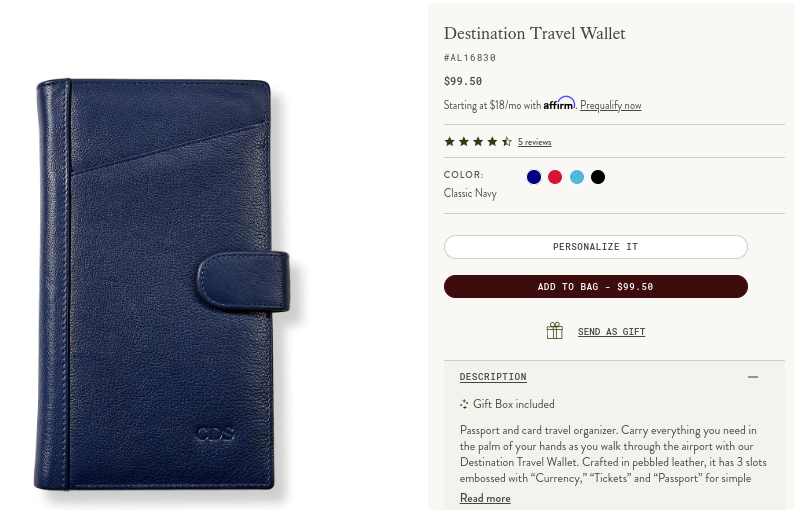Open the 5 reviews link
The width and height of the screenshot is (795, 510).
click(534, 142)
